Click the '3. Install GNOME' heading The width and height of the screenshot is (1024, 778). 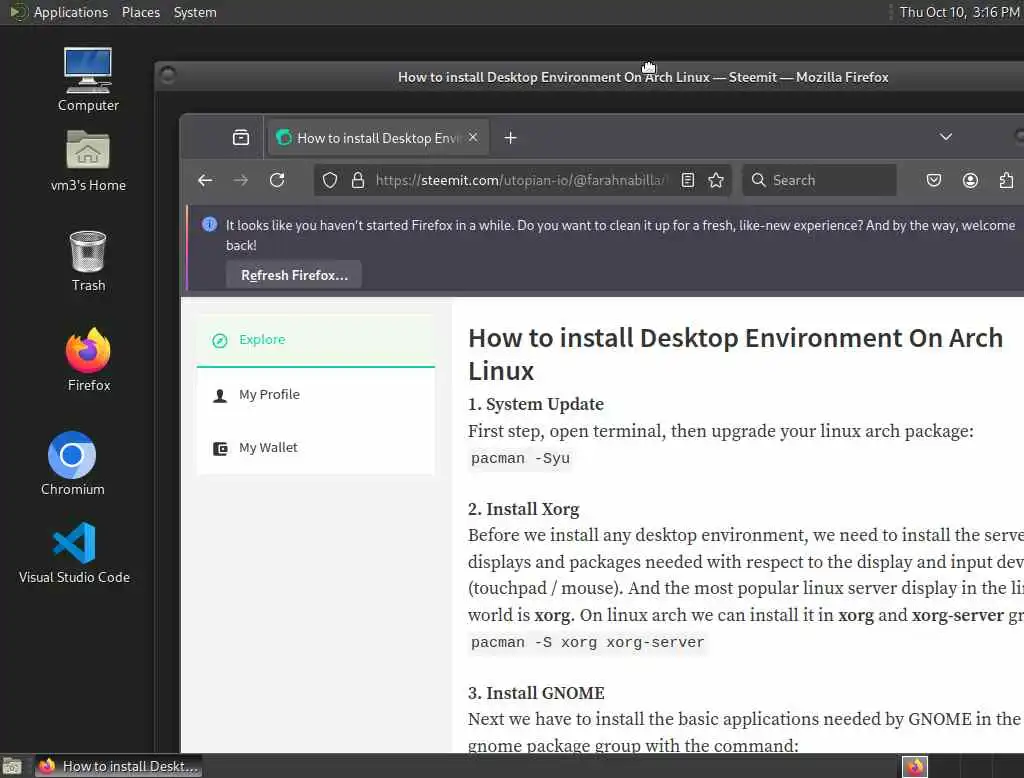click(x=536, y=693)
